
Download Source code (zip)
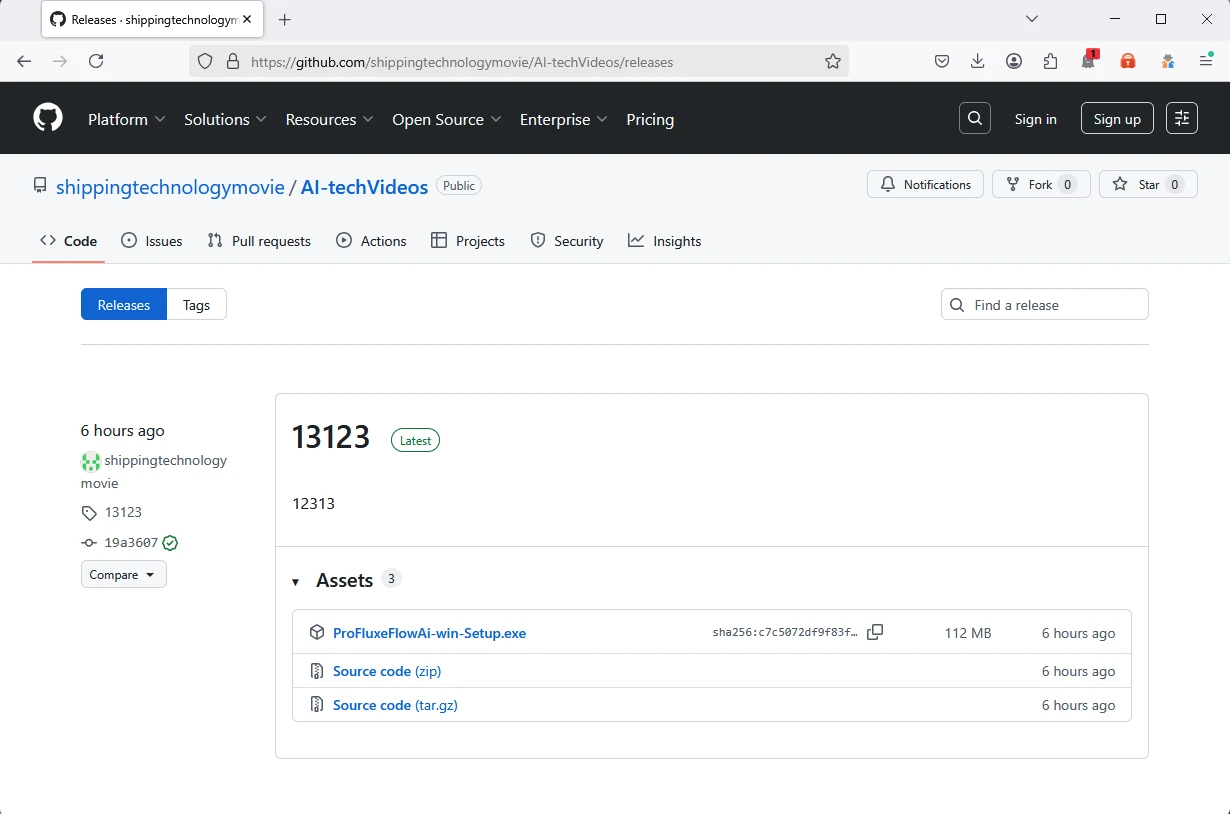click(387, 671)
